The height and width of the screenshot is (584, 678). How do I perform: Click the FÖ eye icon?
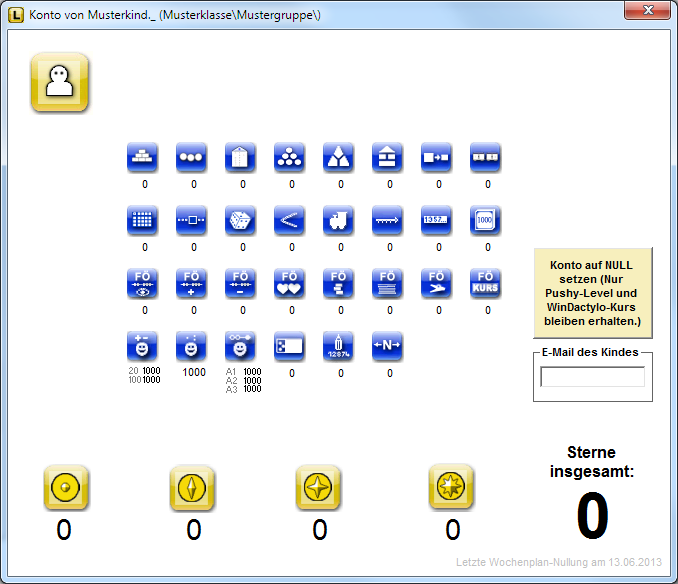[x=143, y=283]
